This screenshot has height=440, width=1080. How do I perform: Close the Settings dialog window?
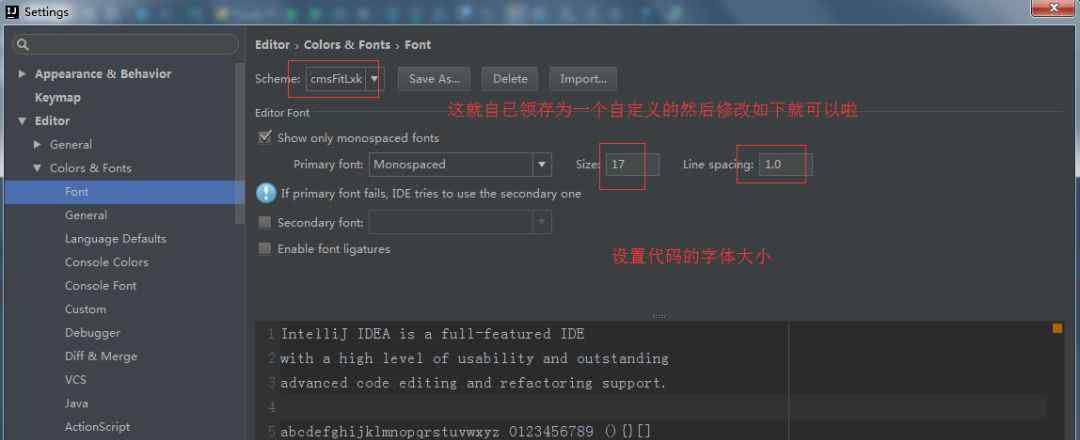click(x=1053, y=8)
